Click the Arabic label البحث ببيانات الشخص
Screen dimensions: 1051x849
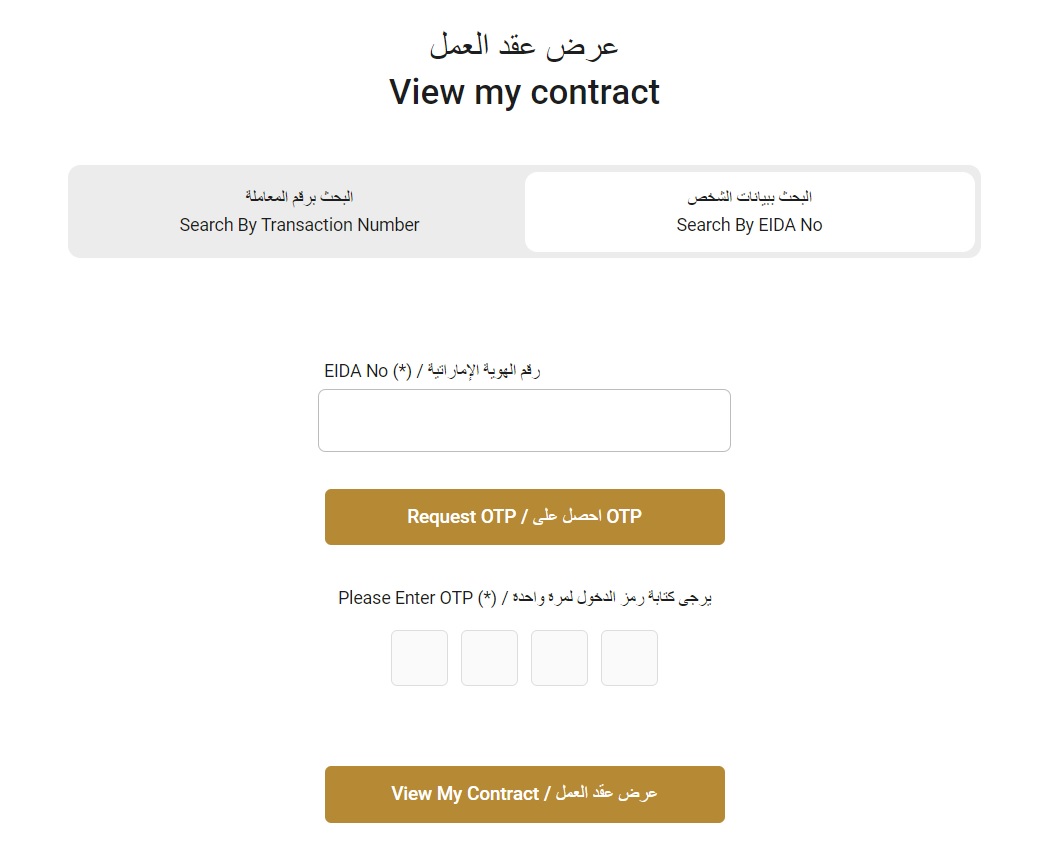[x=750, y=195]
